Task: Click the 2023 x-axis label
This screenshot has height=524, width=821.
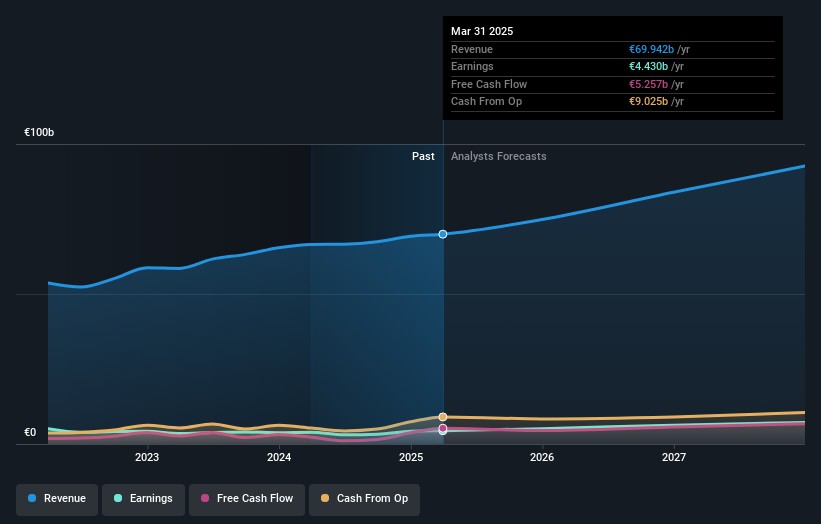Action: pos(147,458)
